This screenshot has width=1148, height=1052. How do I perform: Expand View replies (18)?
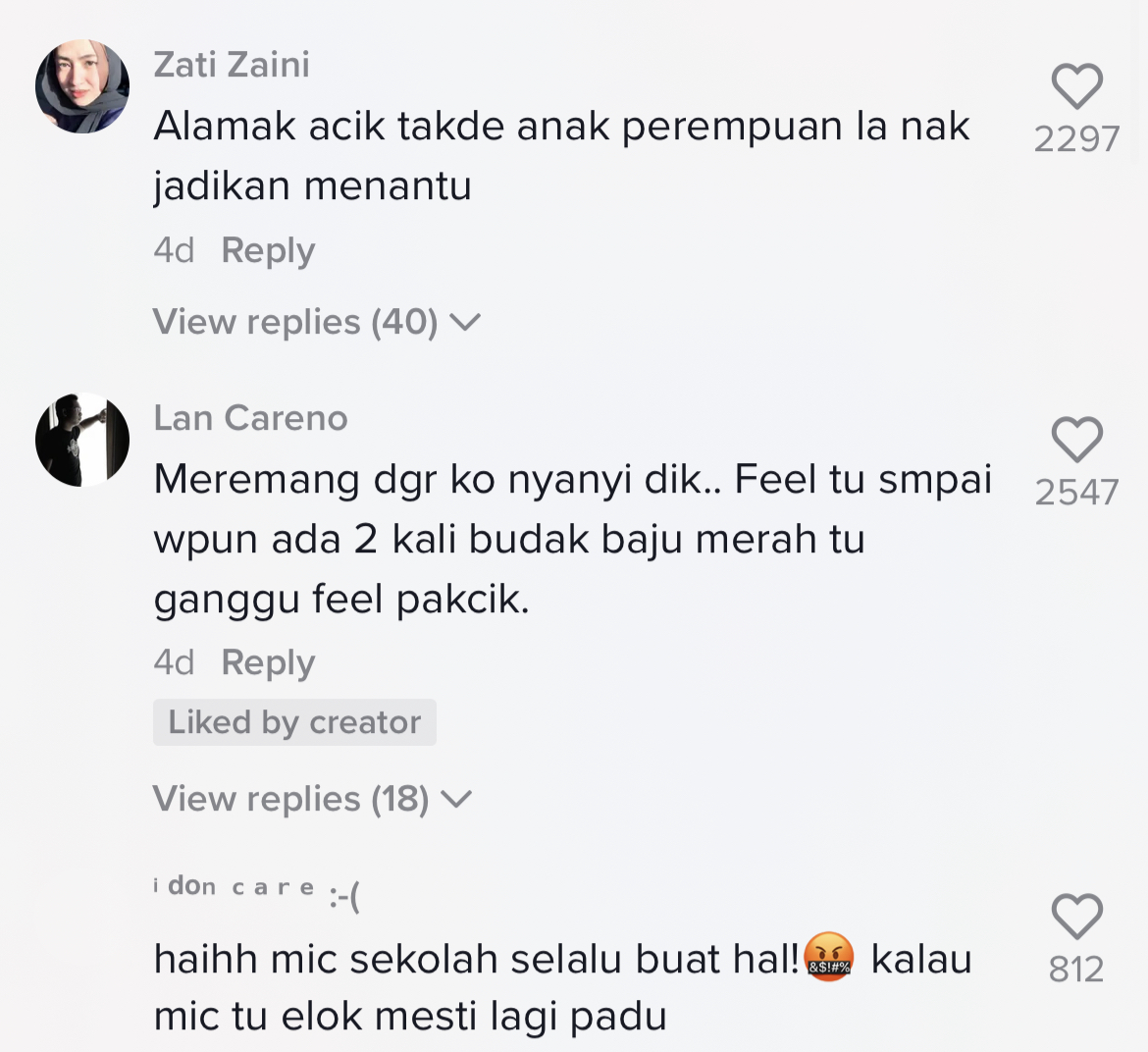tap(291, 799)
